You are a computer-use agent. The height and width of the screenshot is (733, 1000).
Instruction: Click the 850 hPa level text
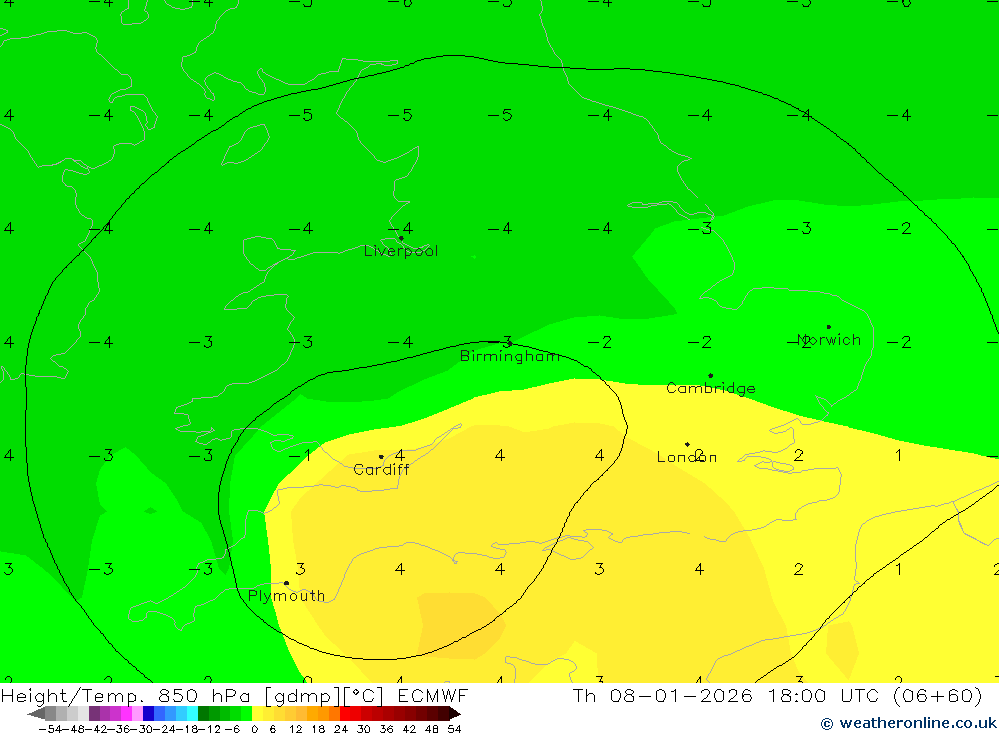204,695
